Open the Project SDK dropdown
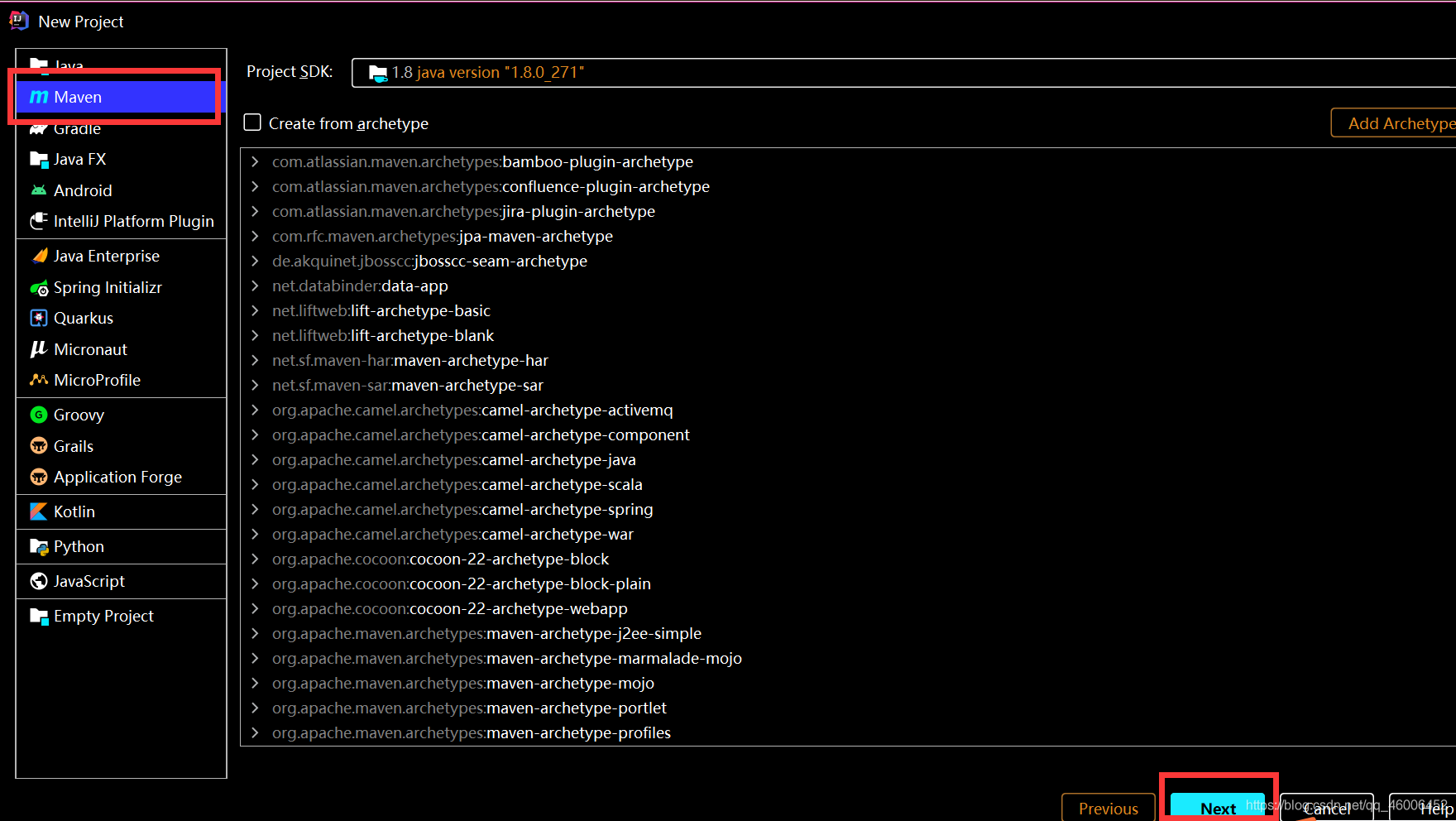The image size is (1456, 821). tap(903, 73)
